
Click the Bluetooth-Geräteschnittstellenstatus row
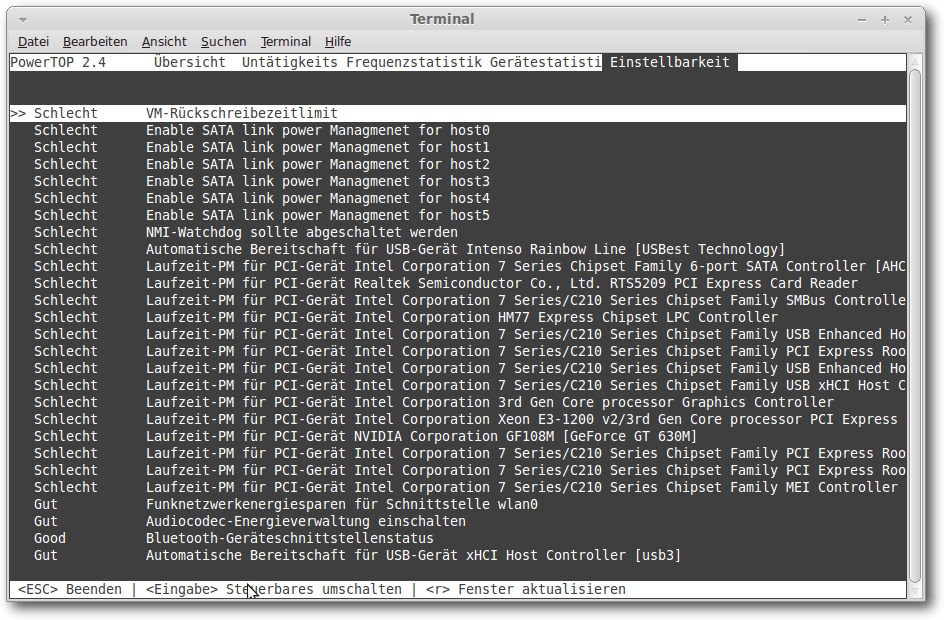(x=458, y=538)
